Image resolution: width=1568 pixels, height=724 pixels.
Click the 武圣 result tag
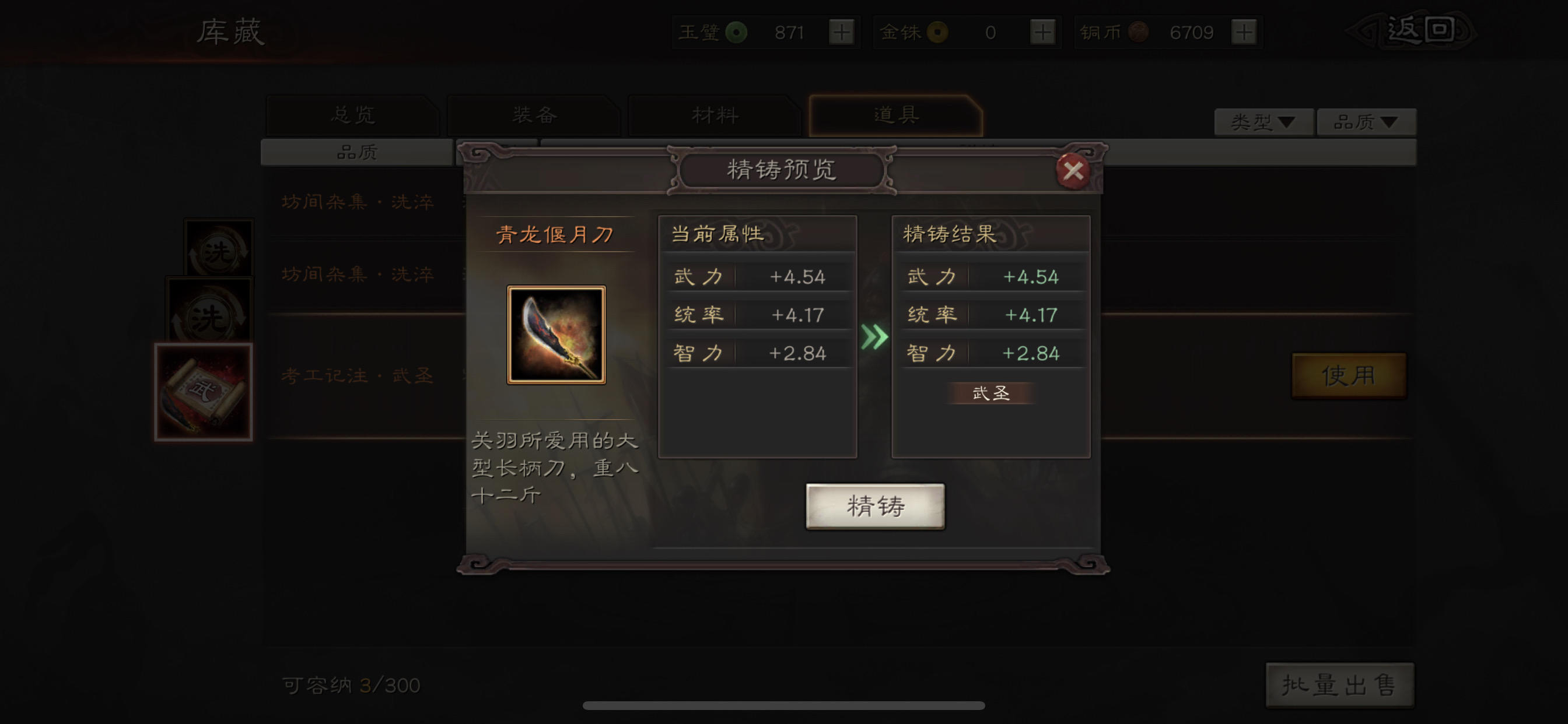pyautogui.click(x=991, y=393)
